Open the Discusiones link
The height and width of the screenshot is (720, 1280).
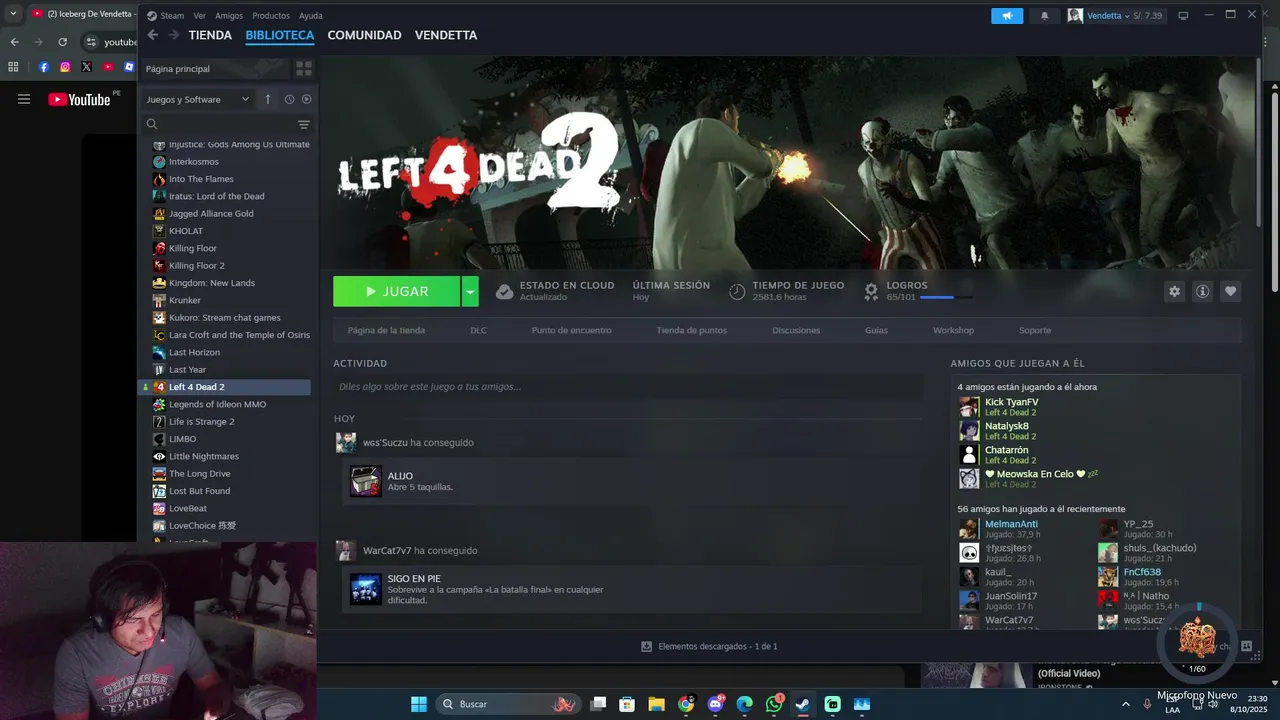[796, 330]
